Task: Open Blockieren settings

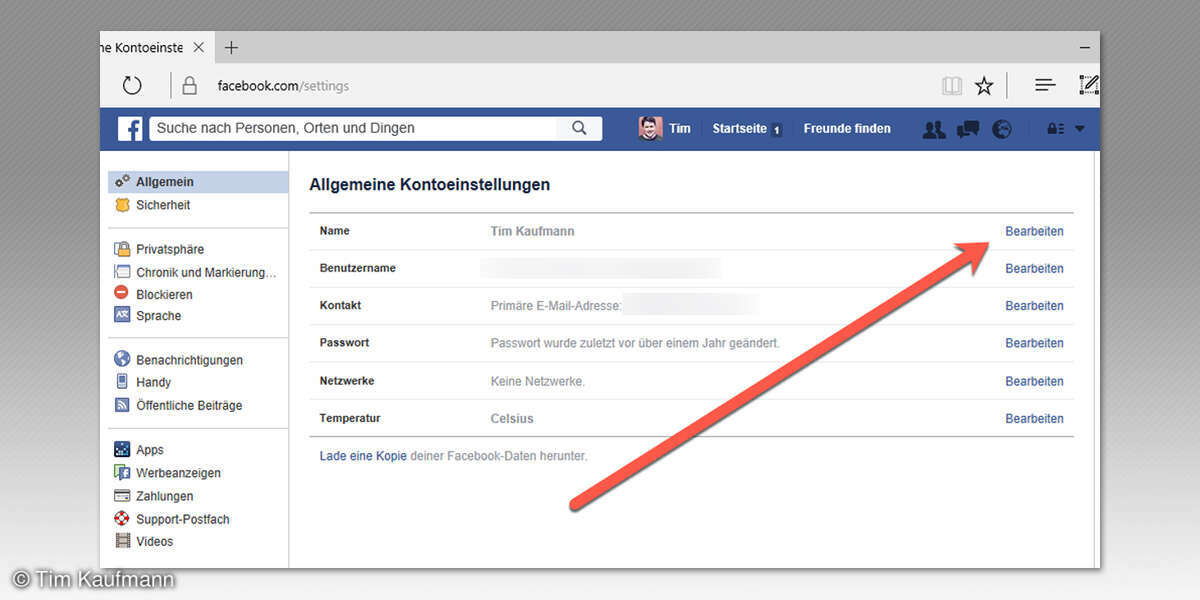Action: (164, 294)
